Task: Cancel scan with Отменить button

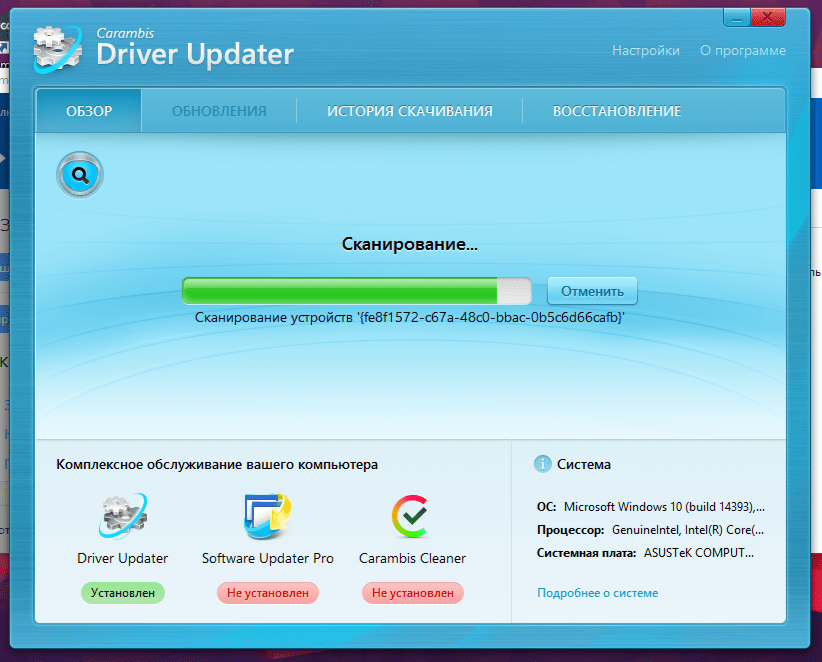Action: (x=592, y=291)
